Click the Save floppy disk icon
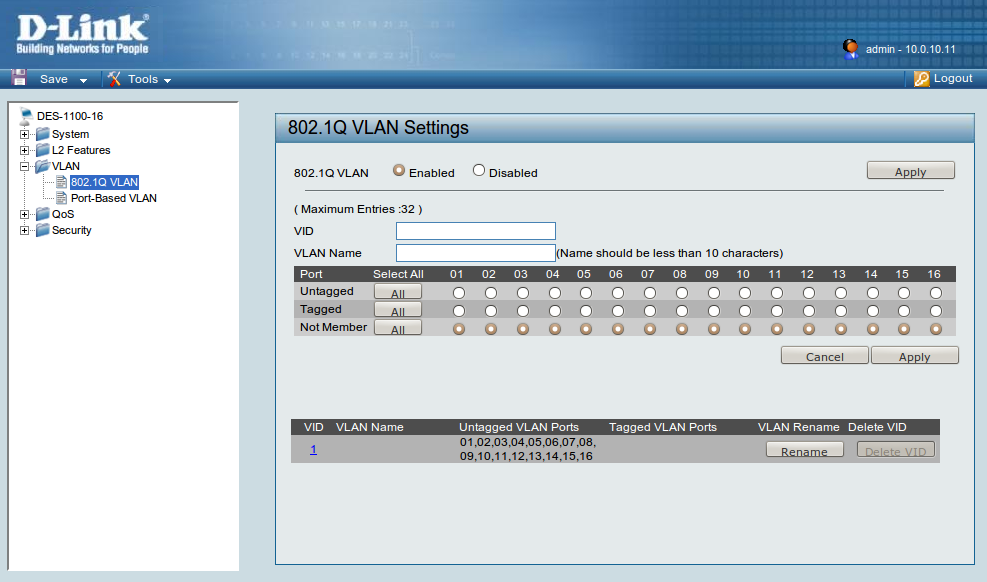Screen dimensions: 987x582 pyautogui.click(x=19, y=78)
